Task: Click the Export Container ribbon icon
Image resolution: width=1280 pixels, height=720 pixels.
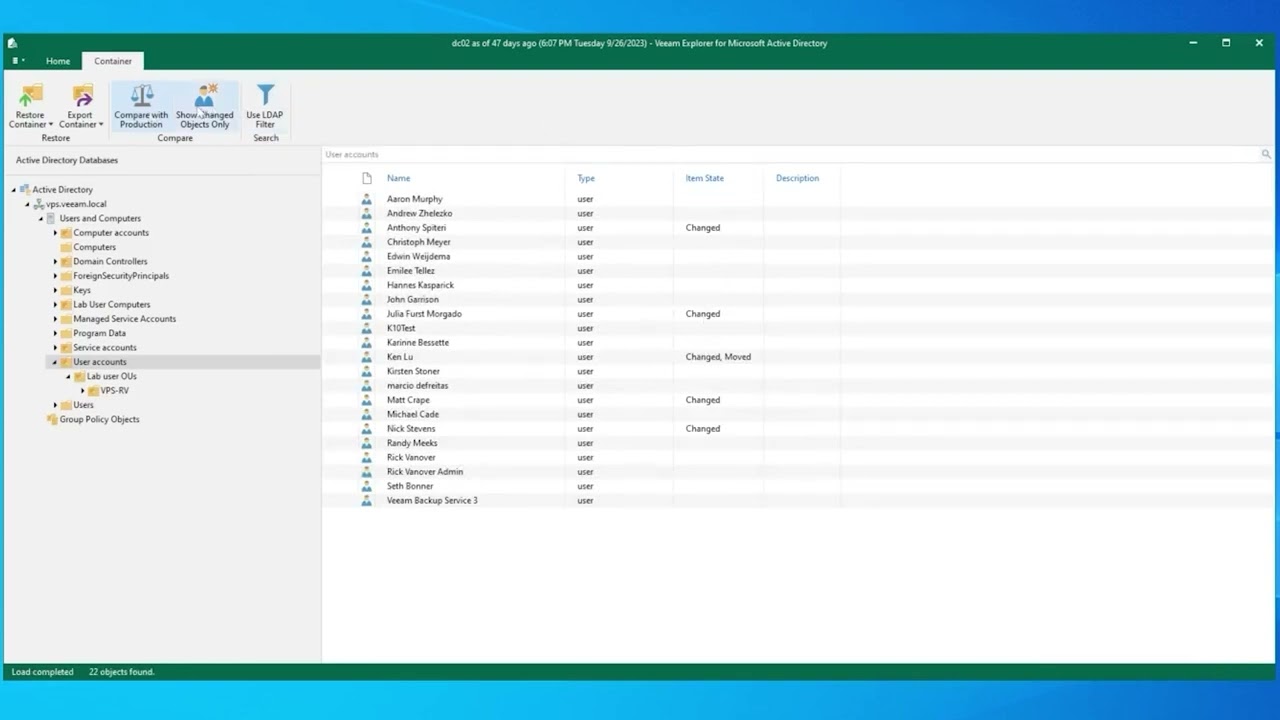Action: pyautogui.click(x=81, y=96)
